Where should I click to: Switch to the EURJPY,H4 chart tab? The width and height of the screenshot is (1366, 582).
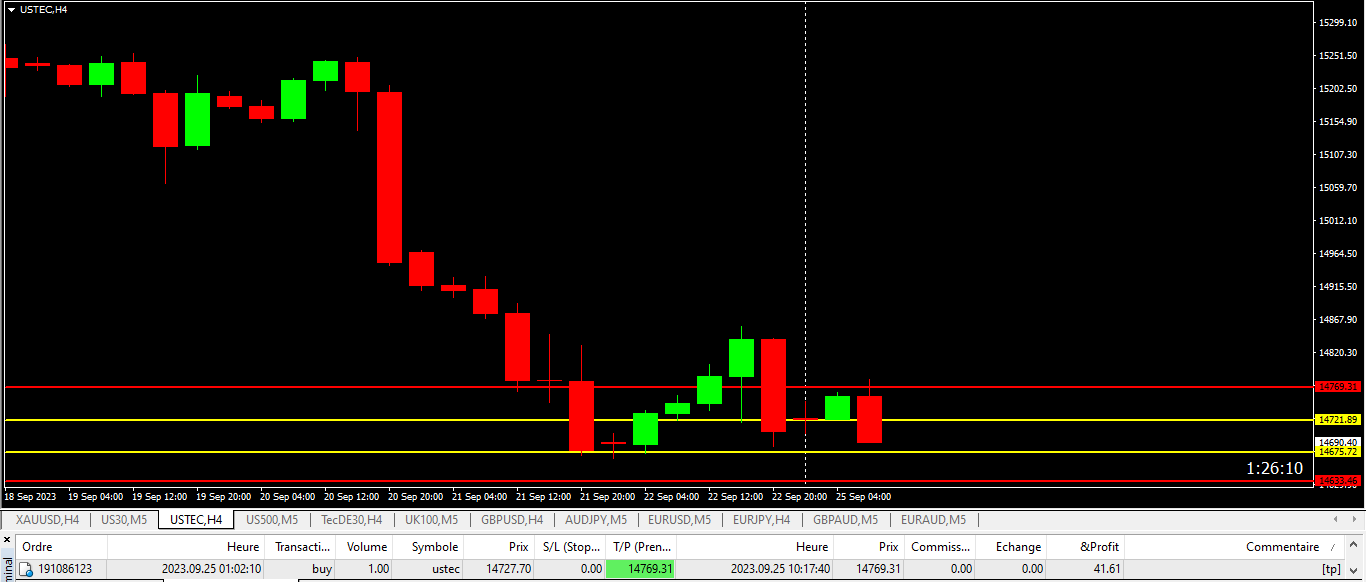(761, 520)
